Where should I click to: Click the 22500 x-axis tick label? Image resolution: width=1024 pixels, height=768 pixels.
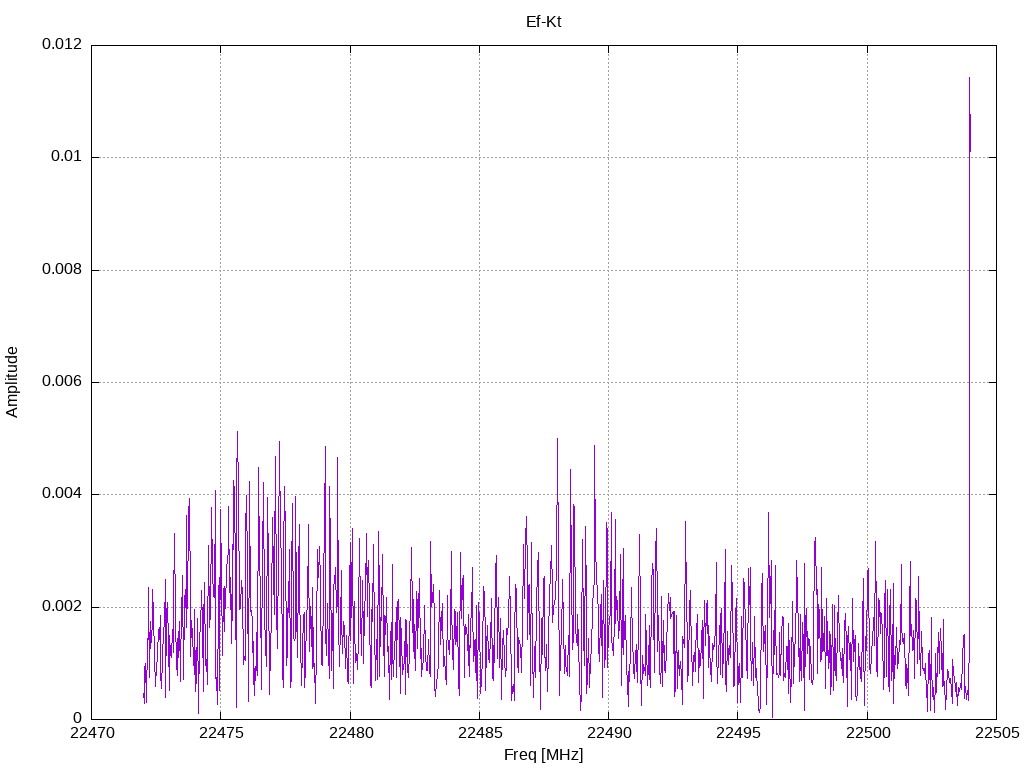pyautogui.click(x=867, y=733)
